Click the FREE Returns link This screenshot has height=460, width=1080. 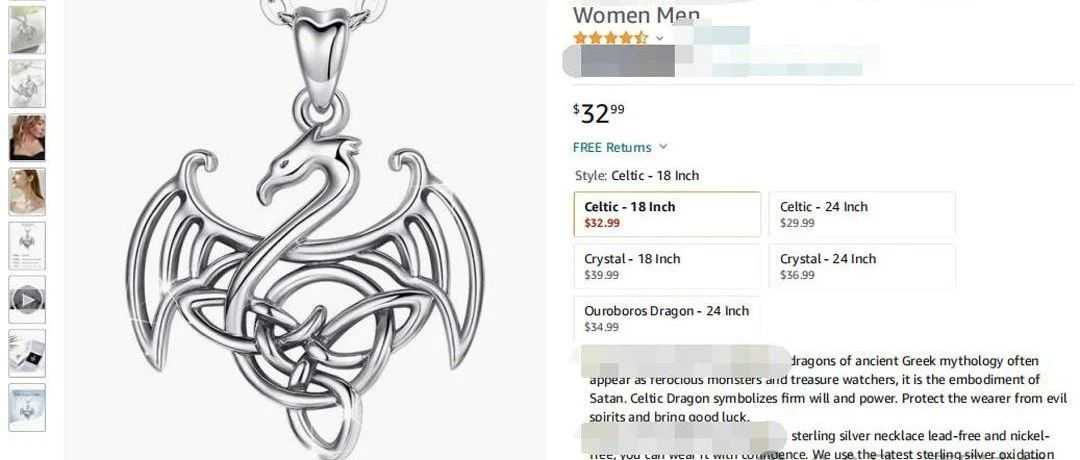point(612,147)
